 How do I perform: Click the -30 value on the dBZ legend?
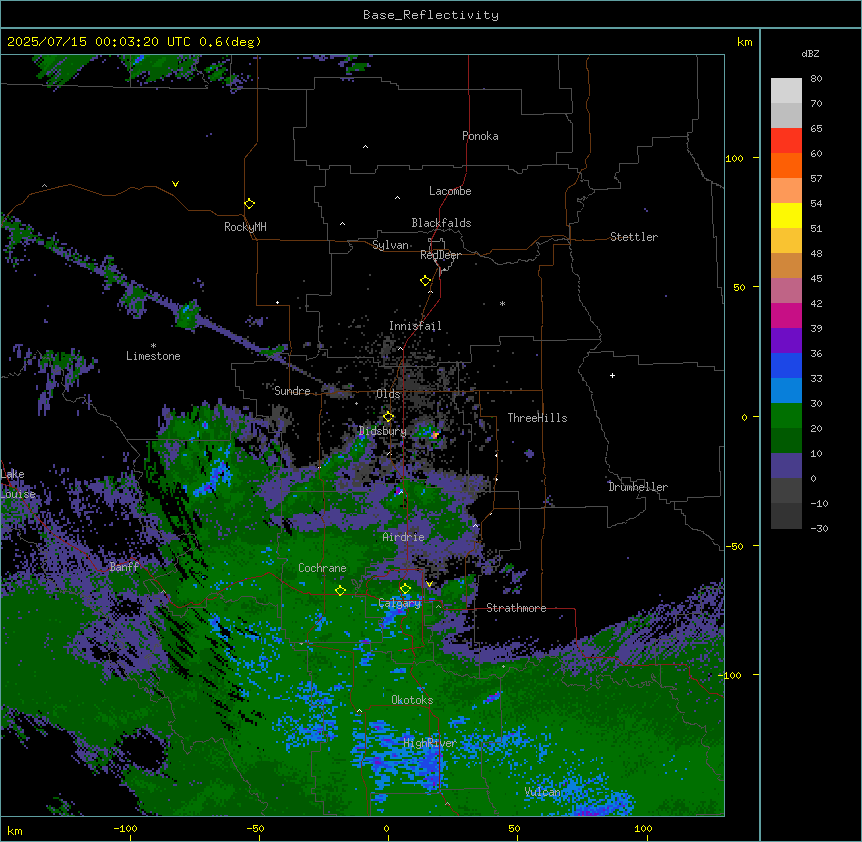[819, 528]
